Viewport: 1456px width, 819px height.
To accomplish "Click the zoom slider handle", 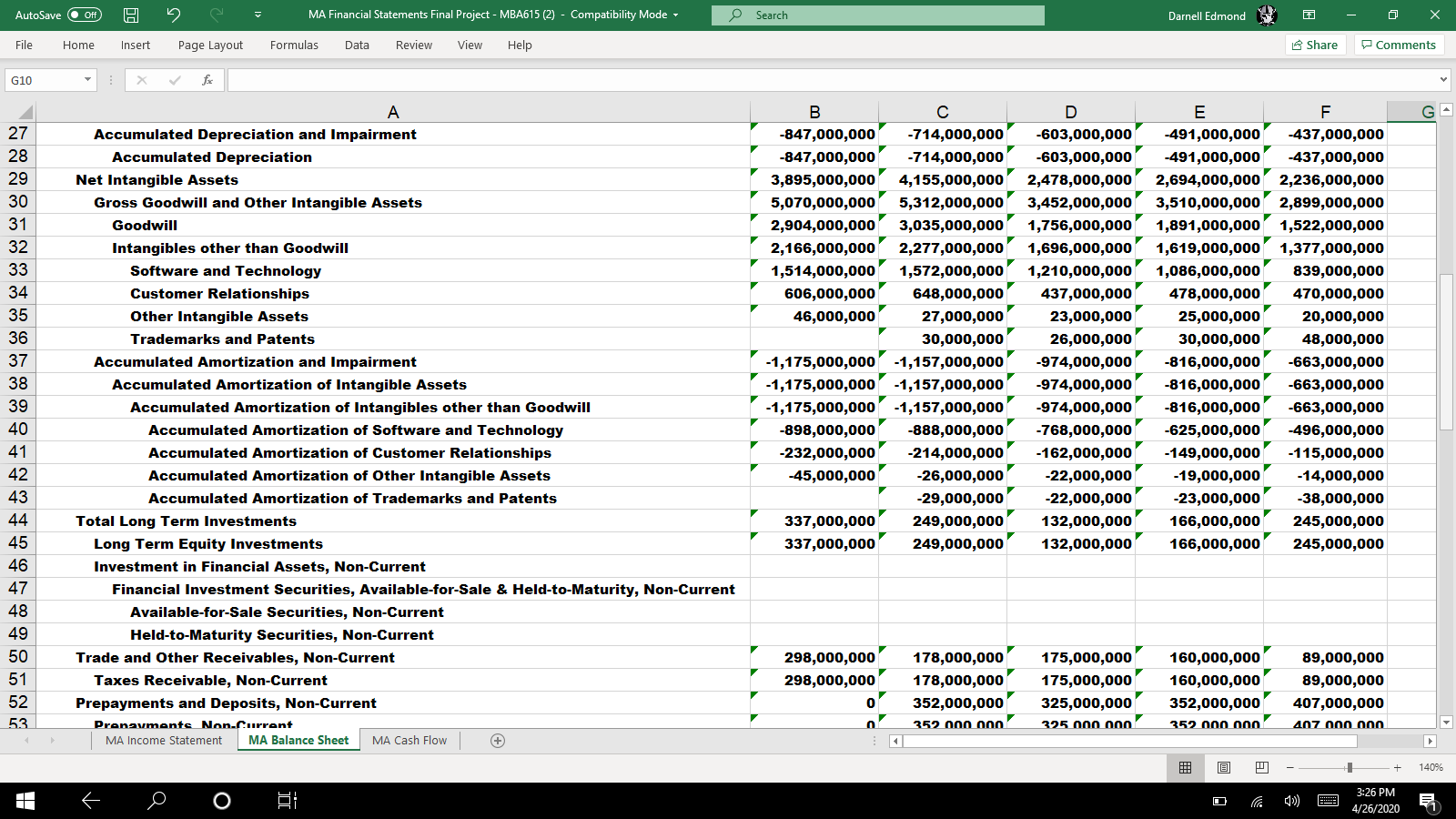I will (1350, 768).
